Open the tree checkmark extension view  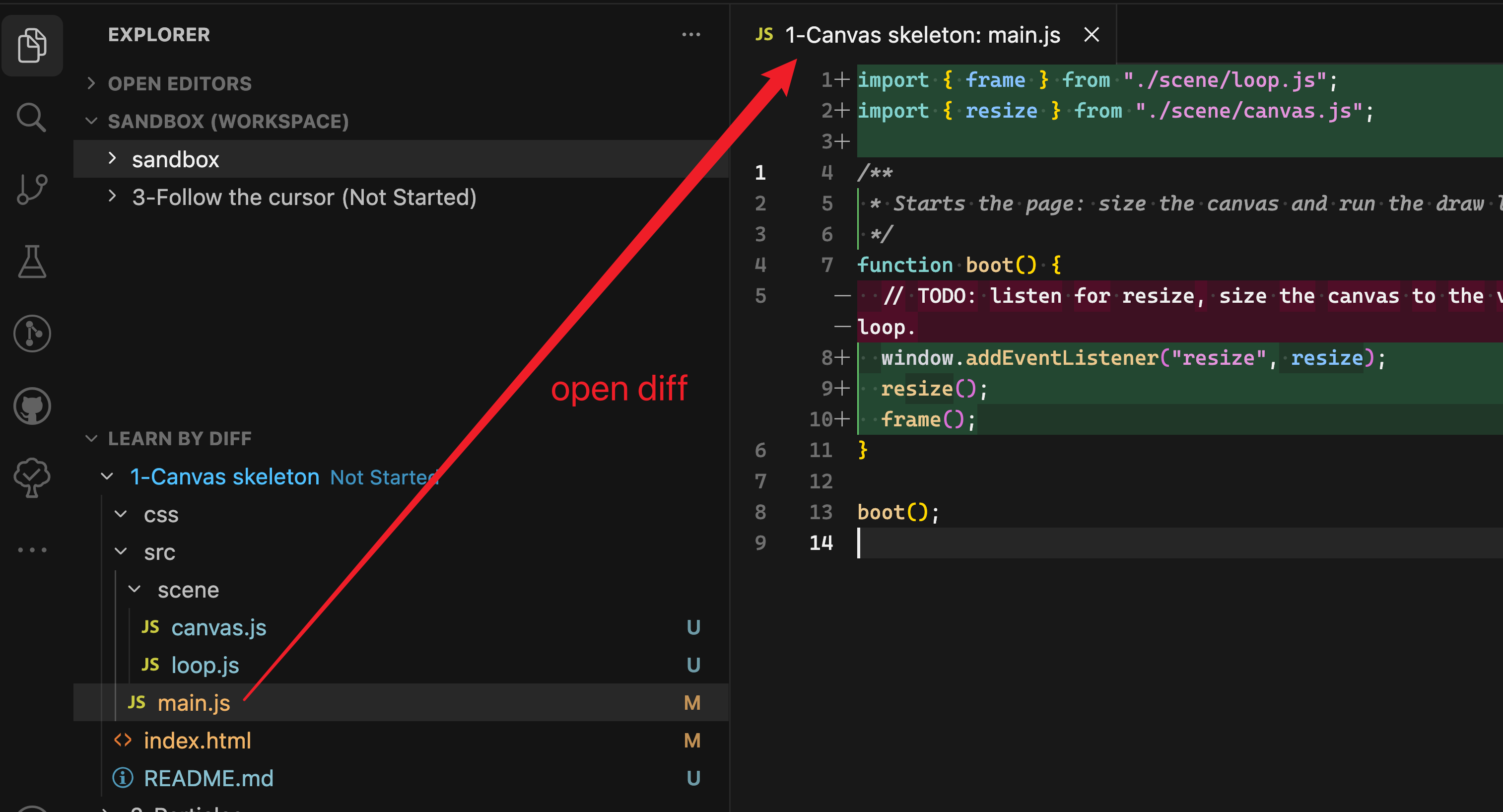pyautogui.click(x=32, y=478)
